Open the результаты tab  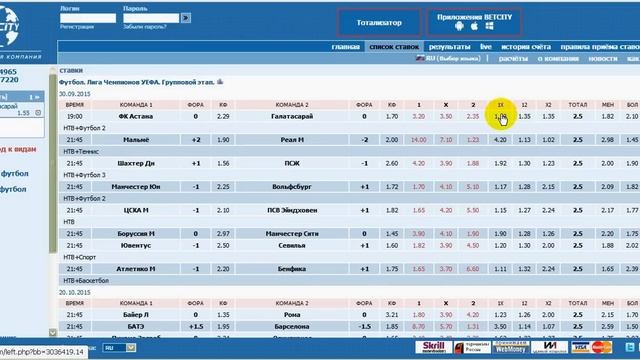point(449,47)
